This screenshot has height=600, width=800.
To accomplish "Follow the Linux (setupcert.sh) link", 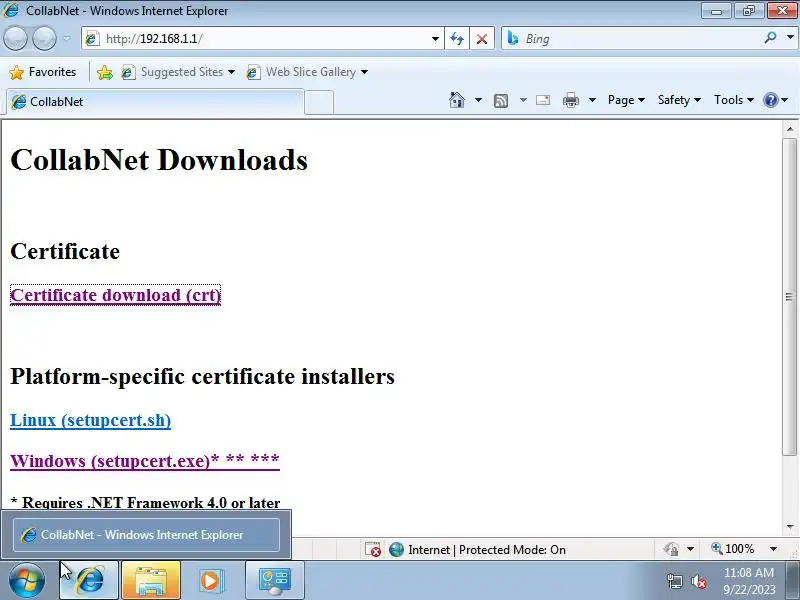I will 90,420.
